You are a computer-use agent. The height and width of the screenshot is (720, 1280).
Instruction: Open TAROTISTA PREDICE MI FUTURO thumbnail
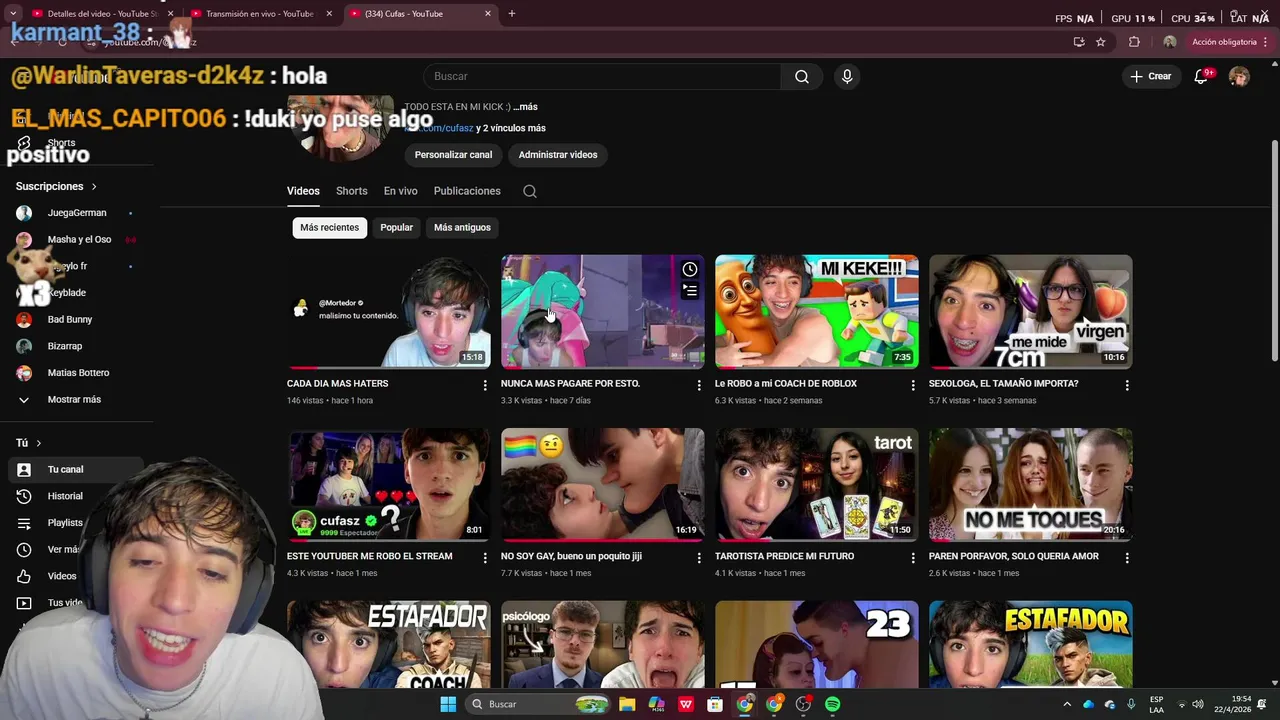817,485
